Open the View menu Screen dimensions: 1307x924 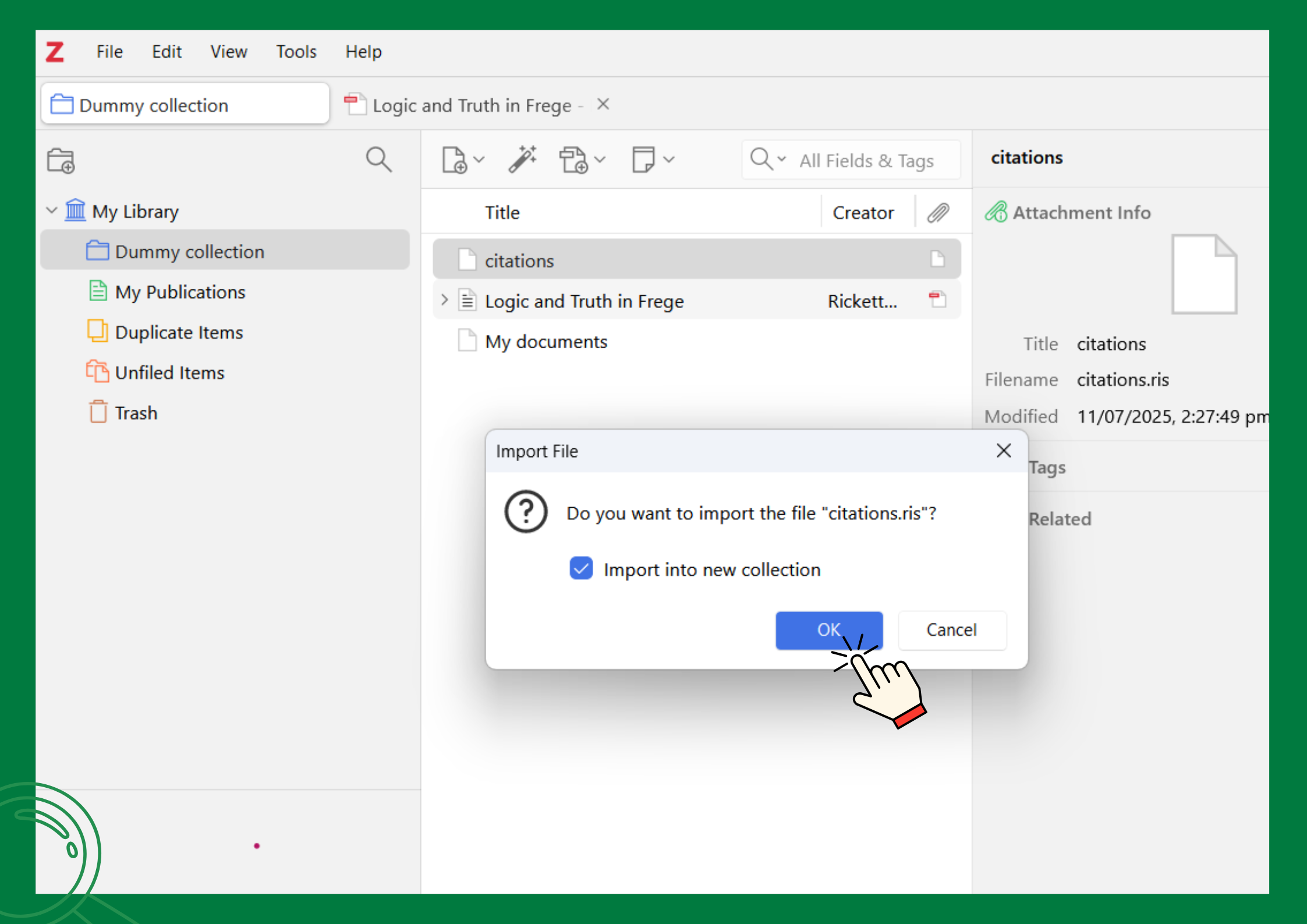[x=229, y=52]
